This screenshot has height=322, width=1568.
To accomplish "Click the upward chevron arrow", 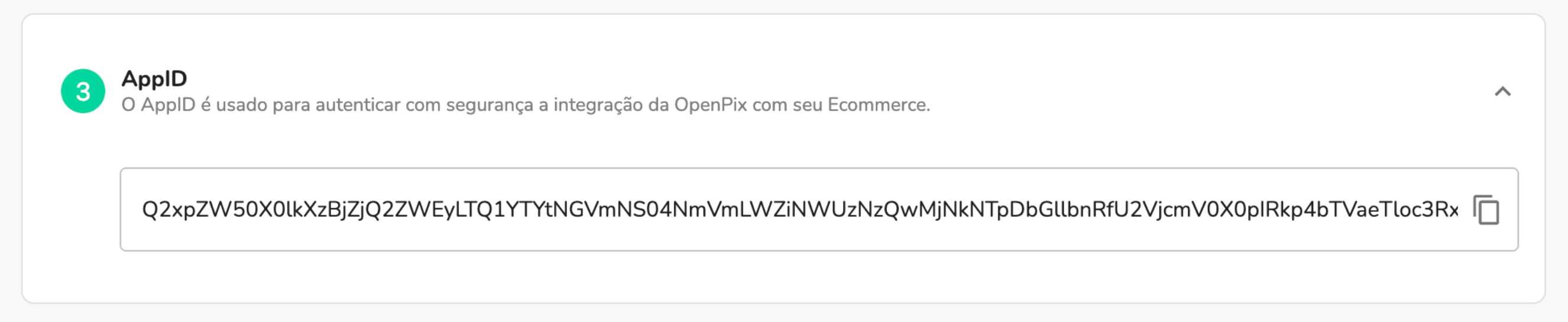I will [x=1502, y=92].
